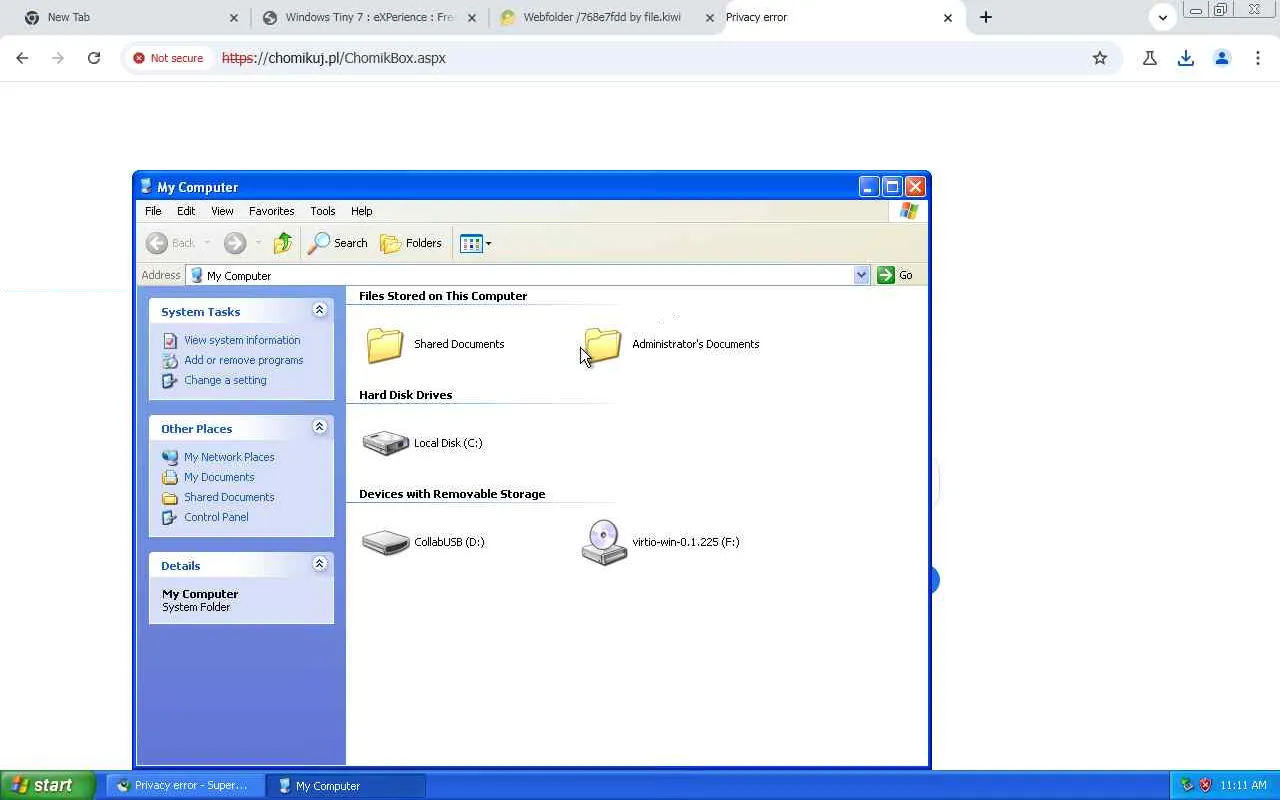Toggle the Folders pane button

pos(411,243)
